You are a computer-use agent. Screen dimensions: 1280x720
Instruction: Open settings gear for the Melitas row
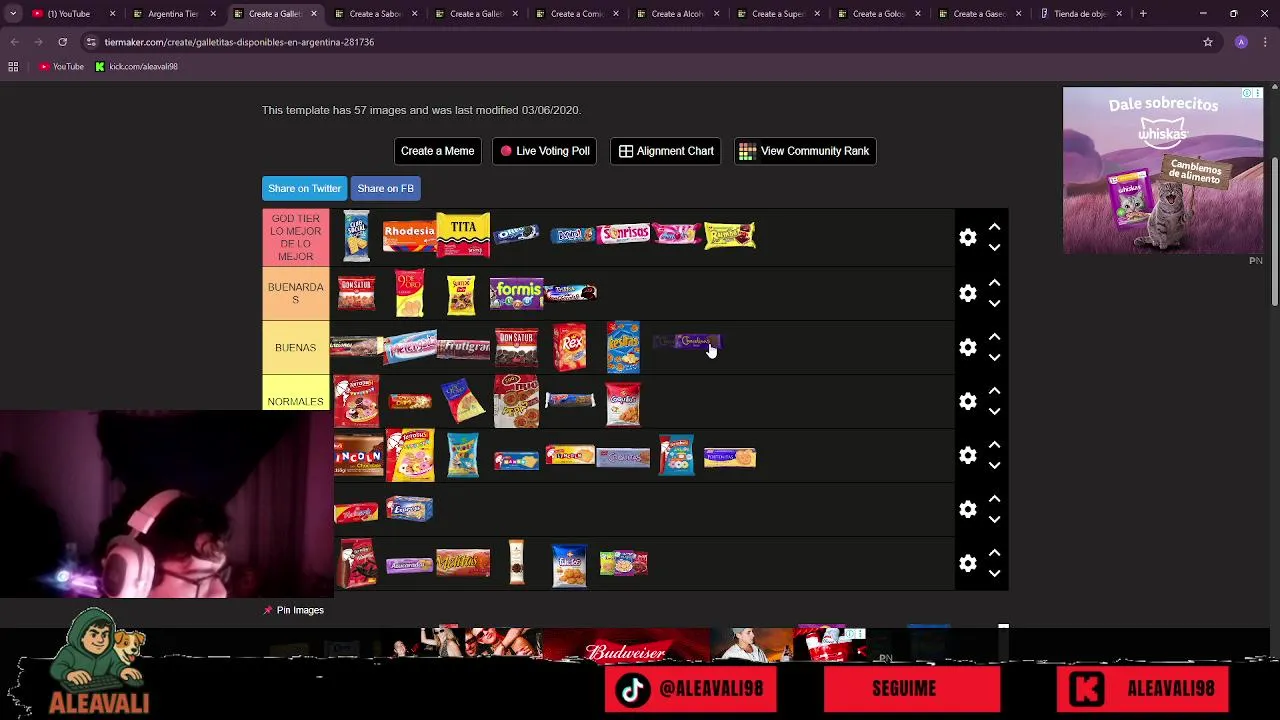click(967, 564)
